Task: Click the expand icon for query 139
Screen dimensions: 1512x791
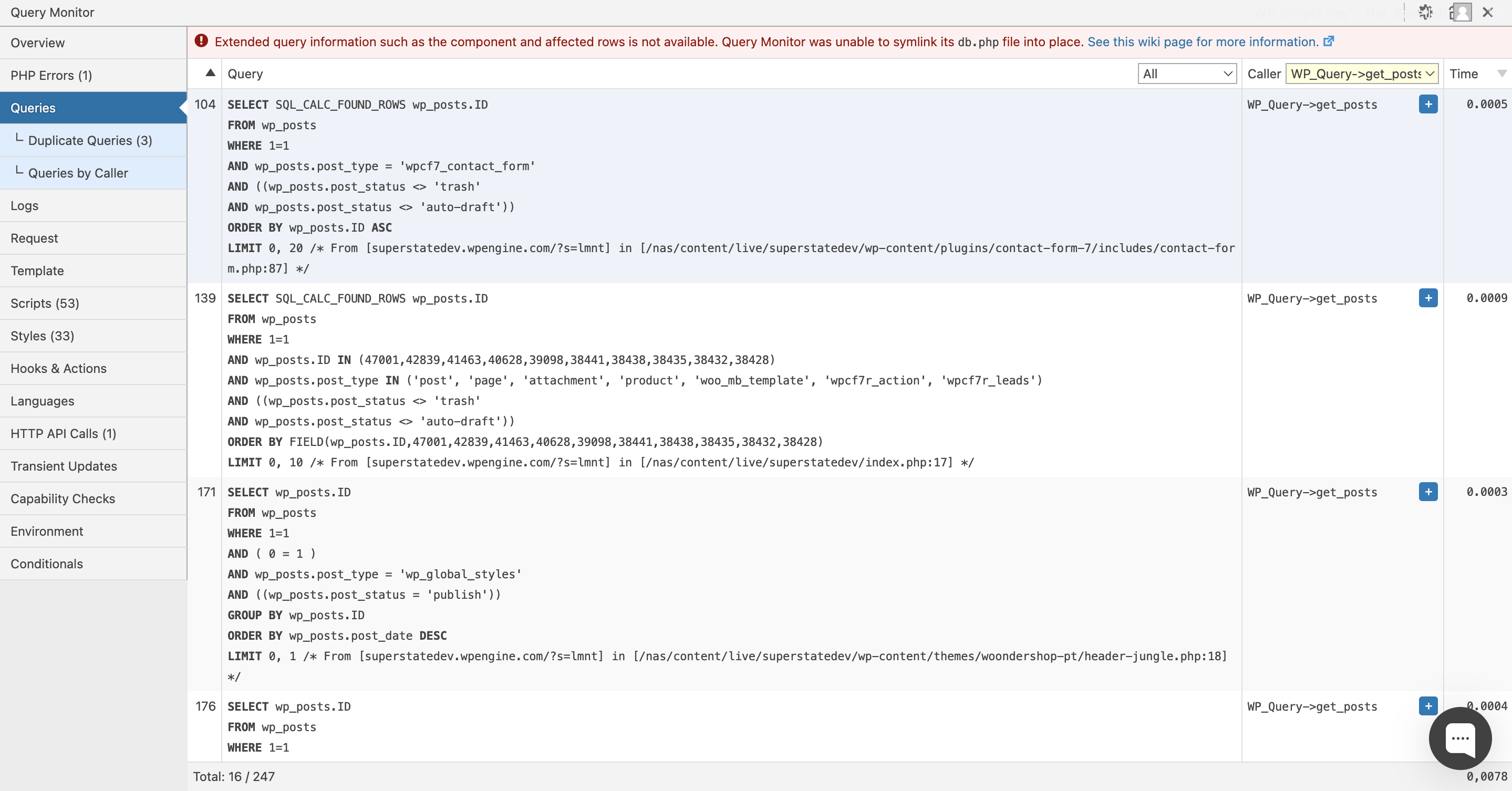Action: 1428,298
